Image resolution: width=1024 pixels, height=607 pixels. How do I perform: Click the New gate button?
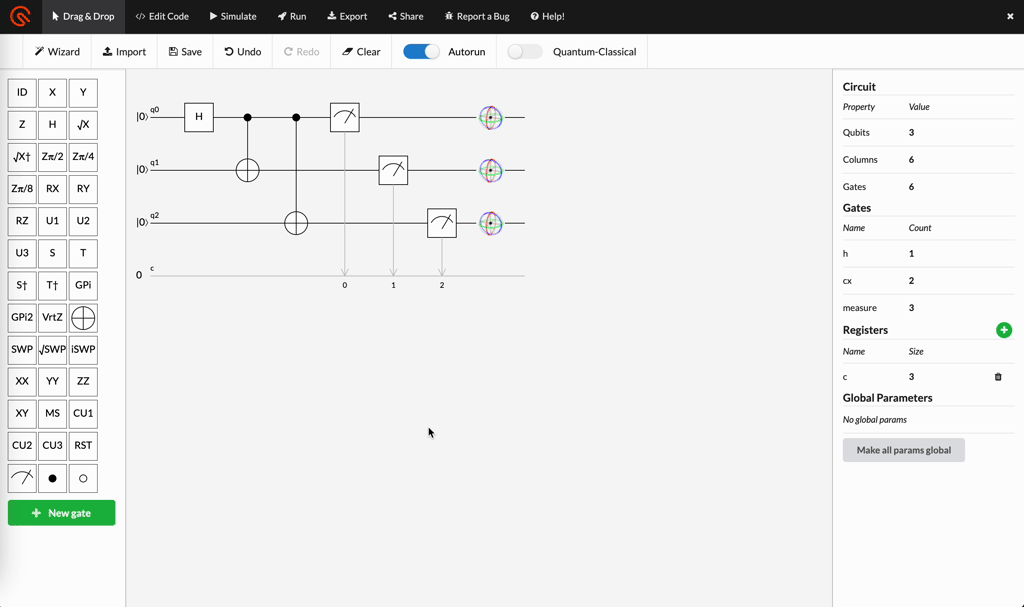[61, 512]
